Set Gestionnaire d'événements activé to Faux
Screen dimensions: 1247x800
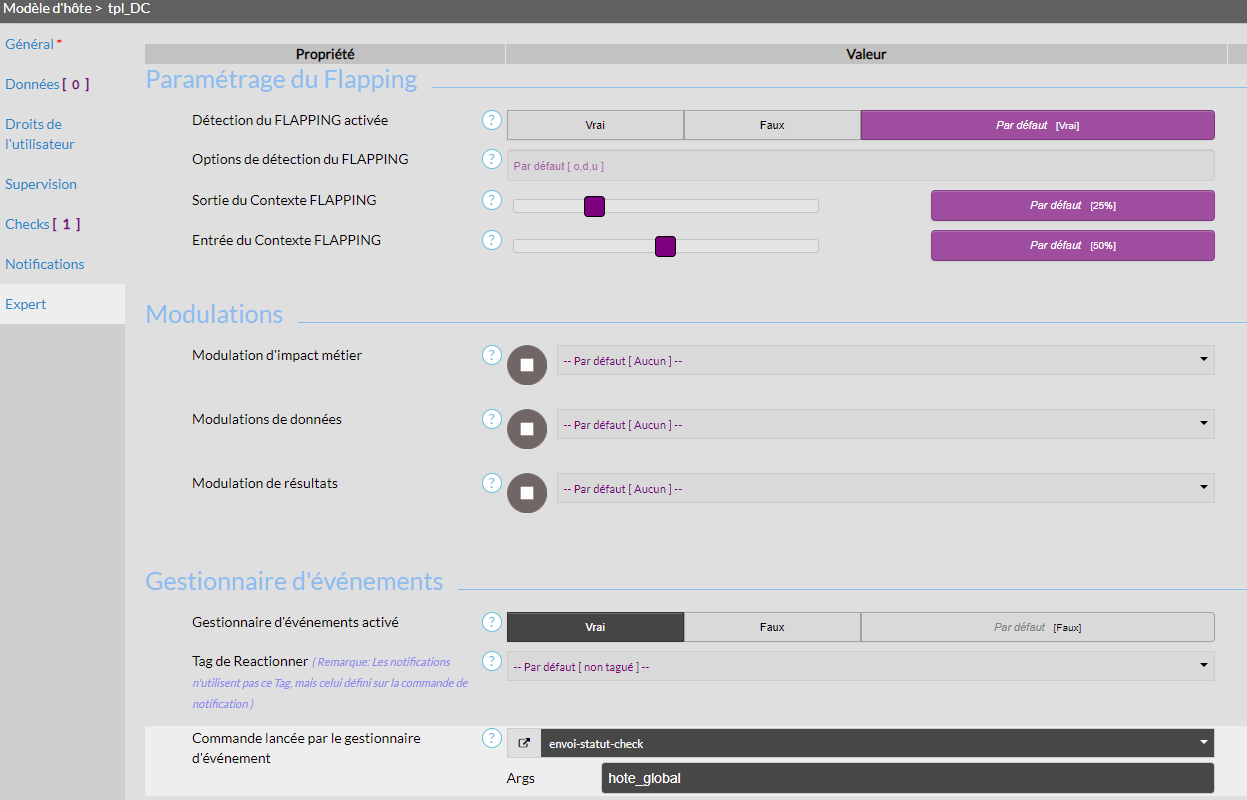pyautogui.click(x=772, y=627)
